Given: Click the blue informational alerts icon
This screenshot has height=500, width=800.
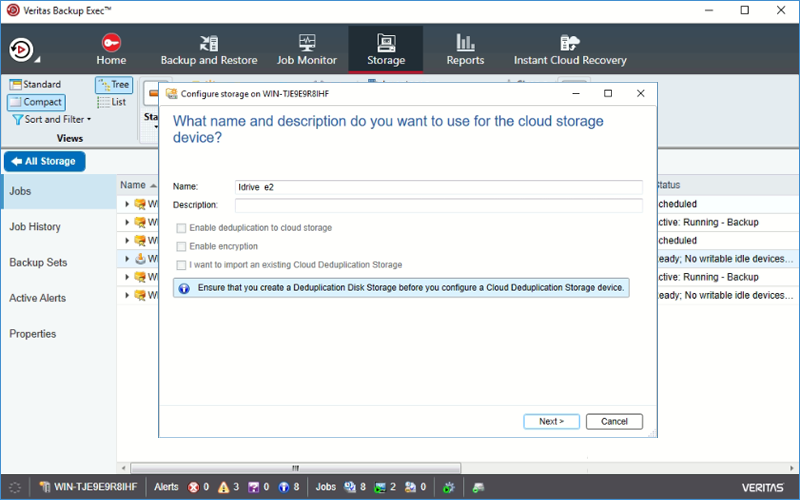Looking at the screenshot, I should coord(284,487).
